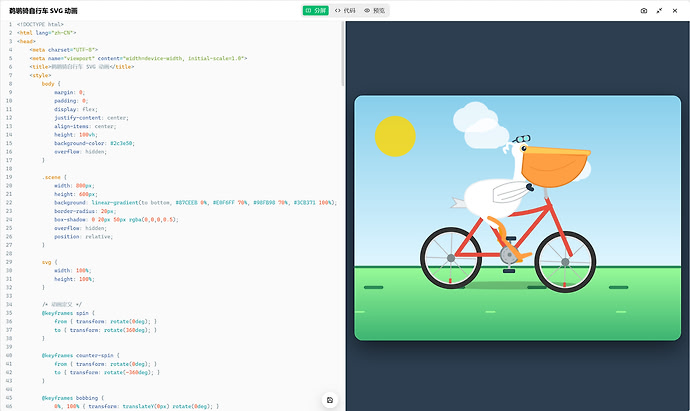Click the code editor vertical scrollbar
The width and height of the screenshot is (690, 411).
coord(343,54)
